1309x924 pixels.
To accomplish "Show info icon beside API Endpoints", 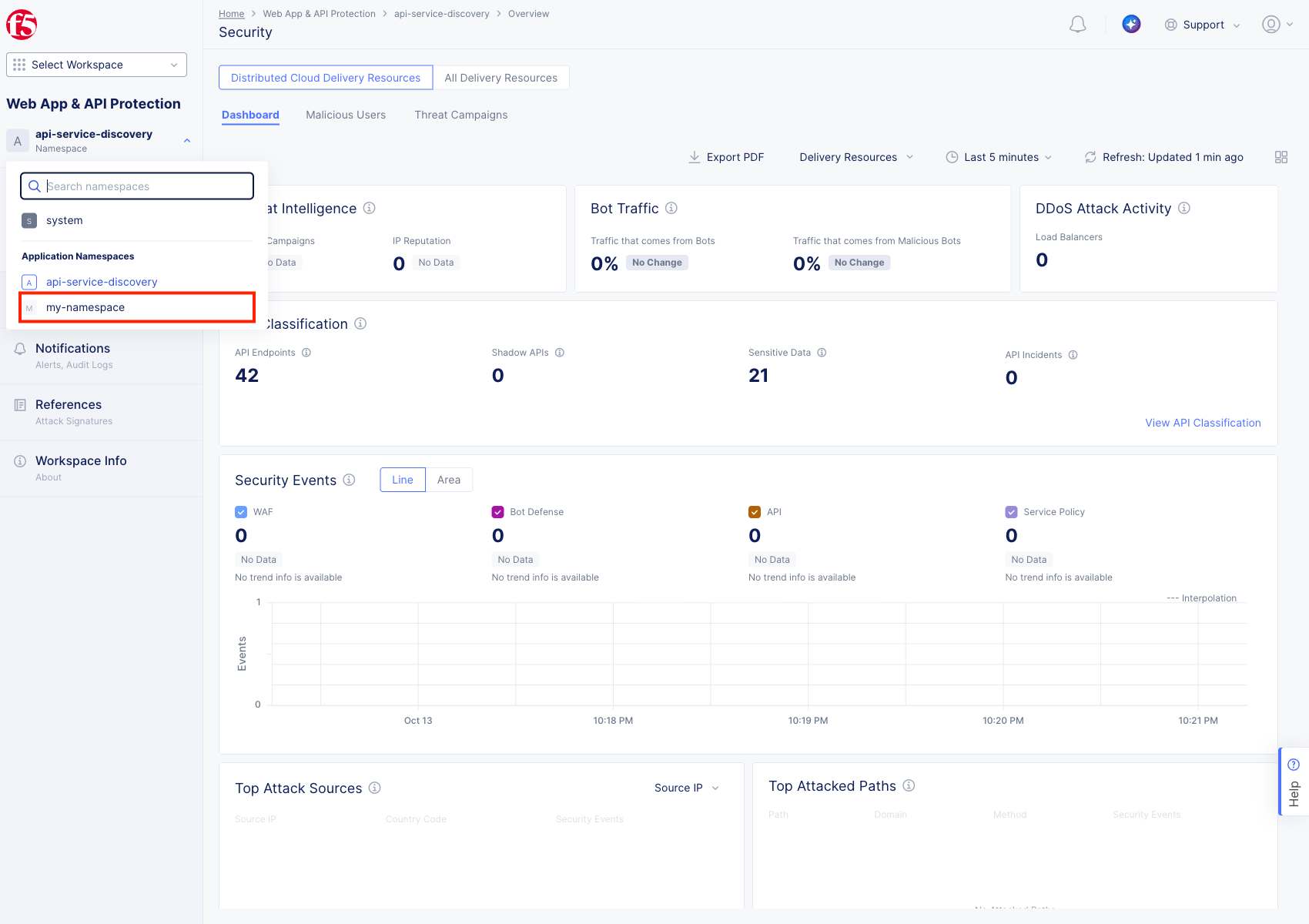I will pos(306,353).
